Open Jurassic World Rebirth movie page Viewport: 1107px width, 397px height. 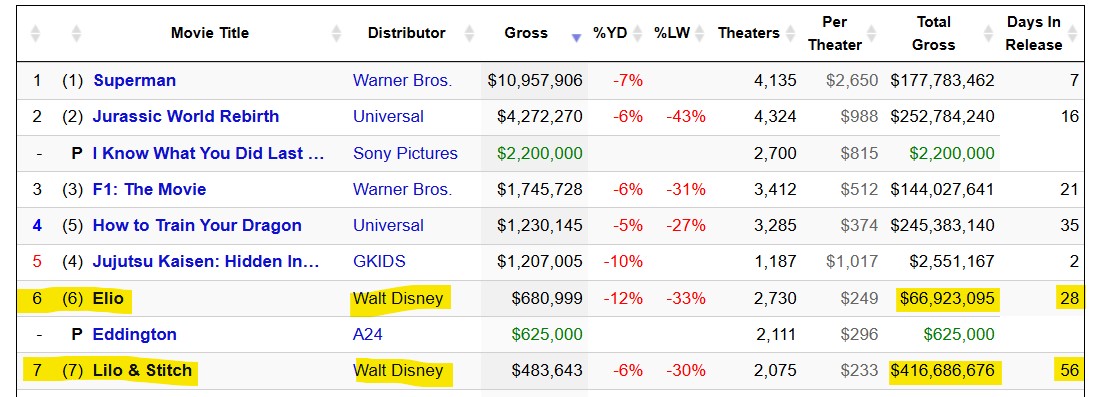point(186,117)
